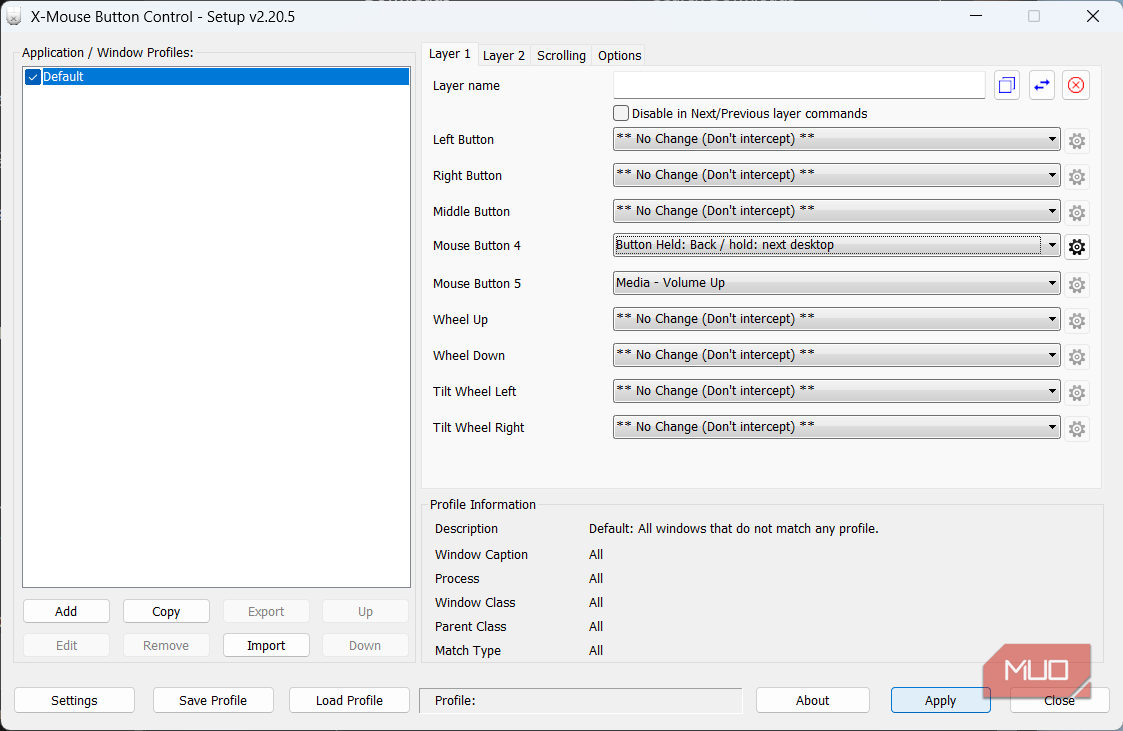Import a profile with the Import button

(x=266, y=645)
